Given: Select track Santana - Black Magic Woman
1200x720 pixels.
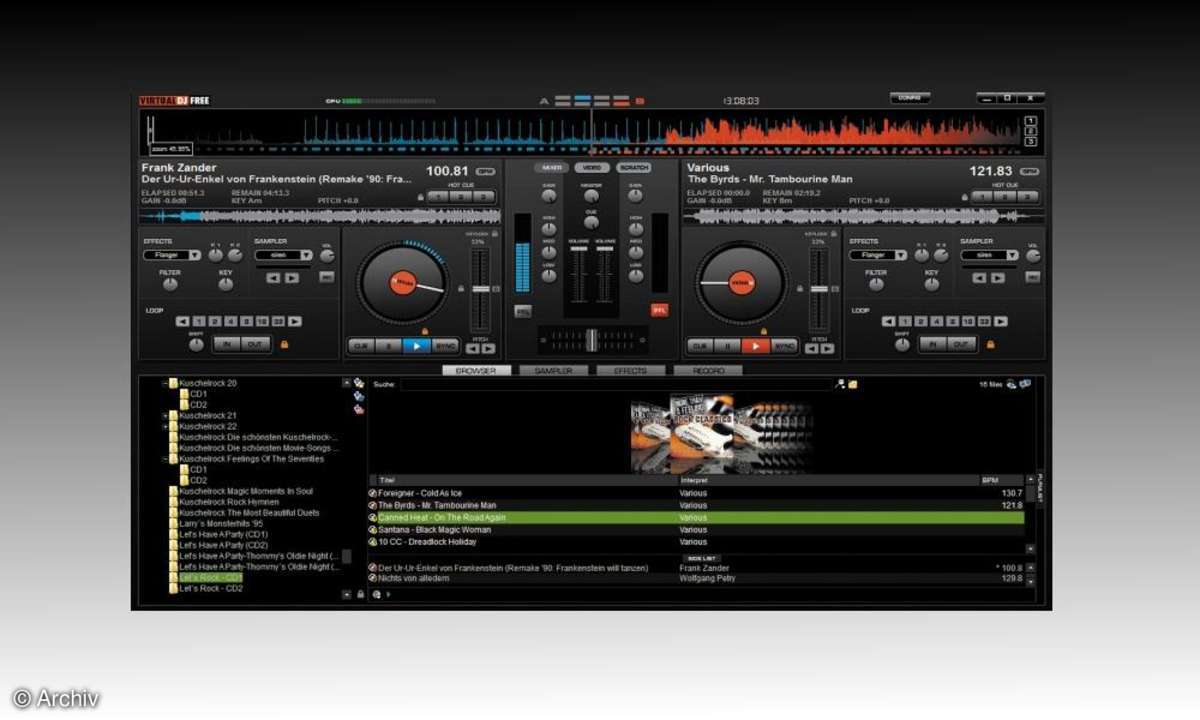Looking at the screenshot, I should [696, 530].
